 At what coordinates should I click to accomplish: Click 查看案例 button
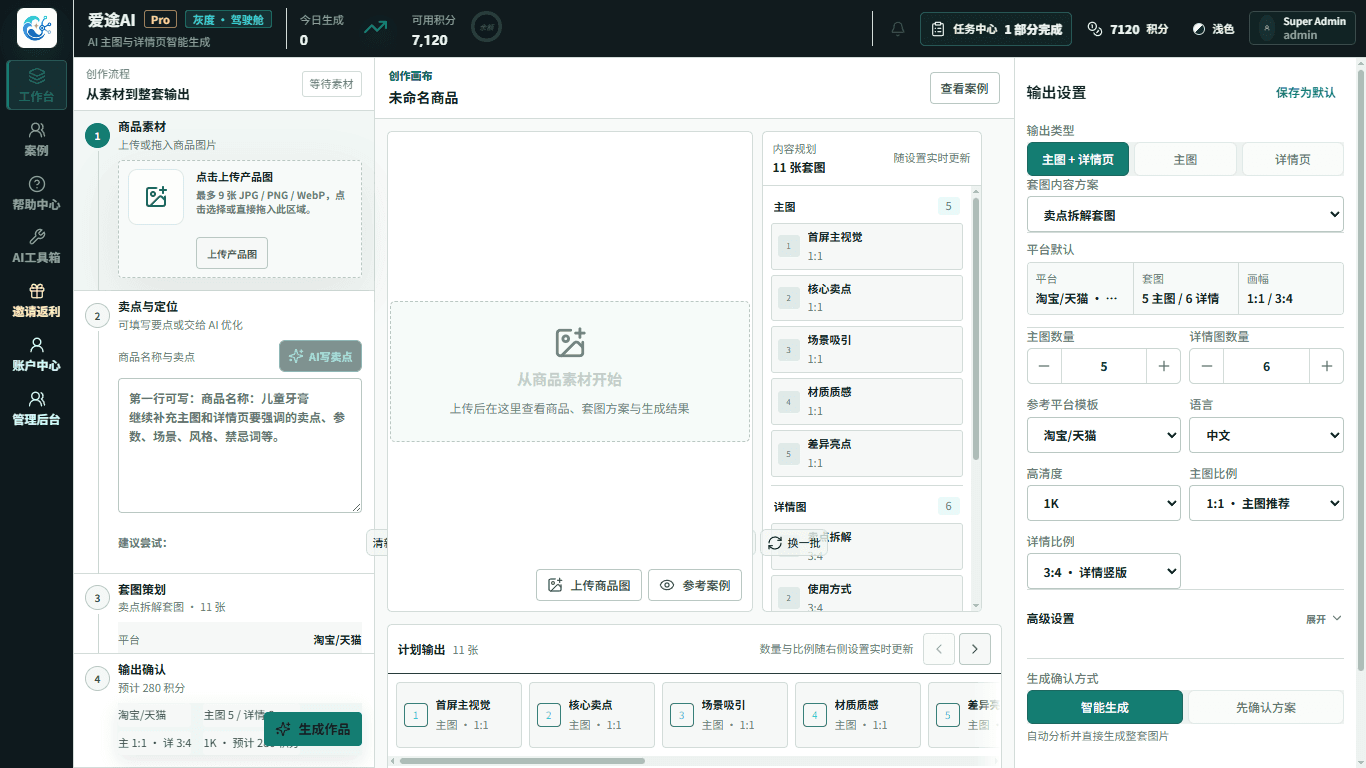pyautogui.click(x=965, y=88)
